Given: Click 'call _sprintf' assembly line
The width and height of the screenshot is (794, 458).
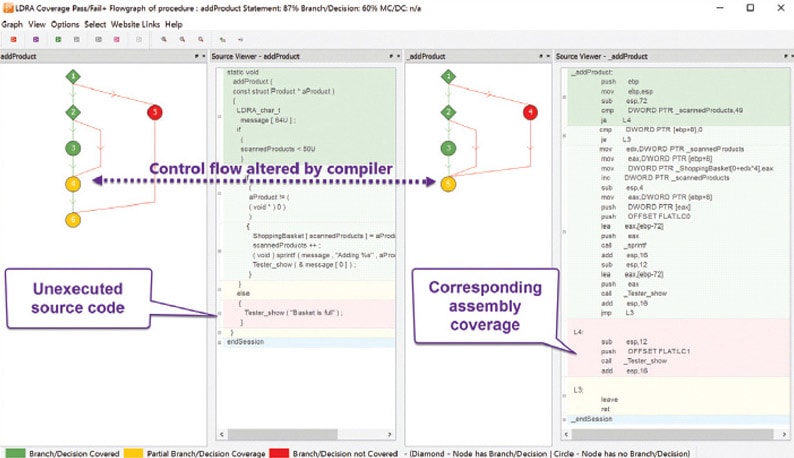Looking at the screenshot, I should [x=623, y=245].
